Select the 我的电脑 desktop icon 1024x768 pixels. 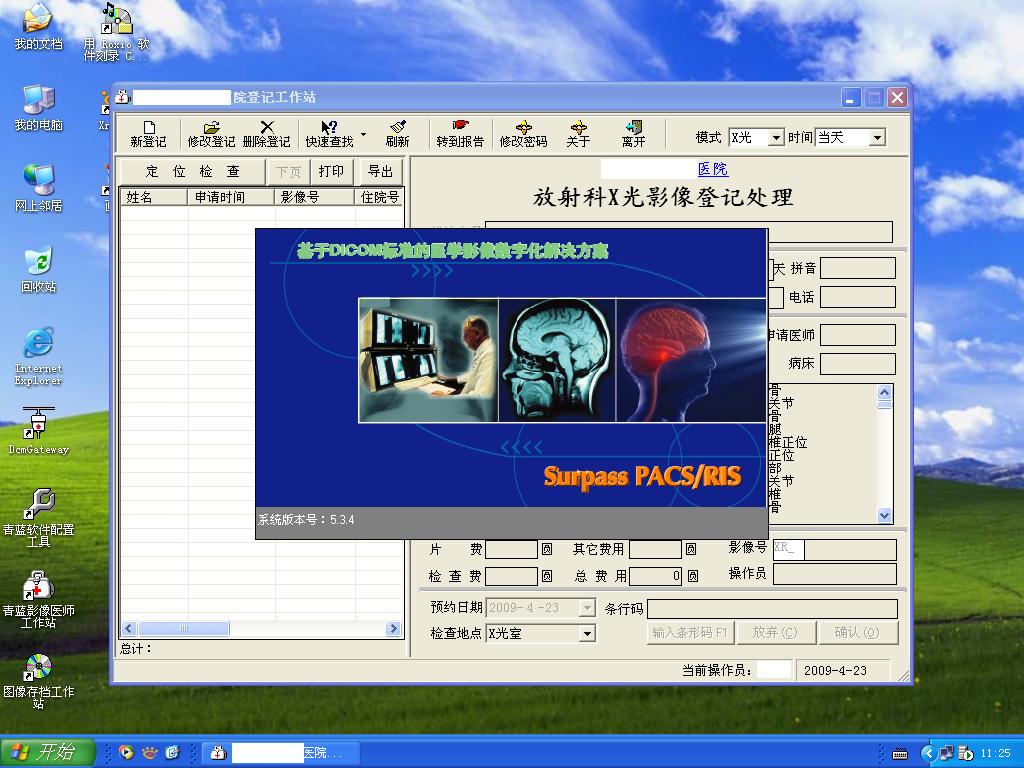coord(39,109)
